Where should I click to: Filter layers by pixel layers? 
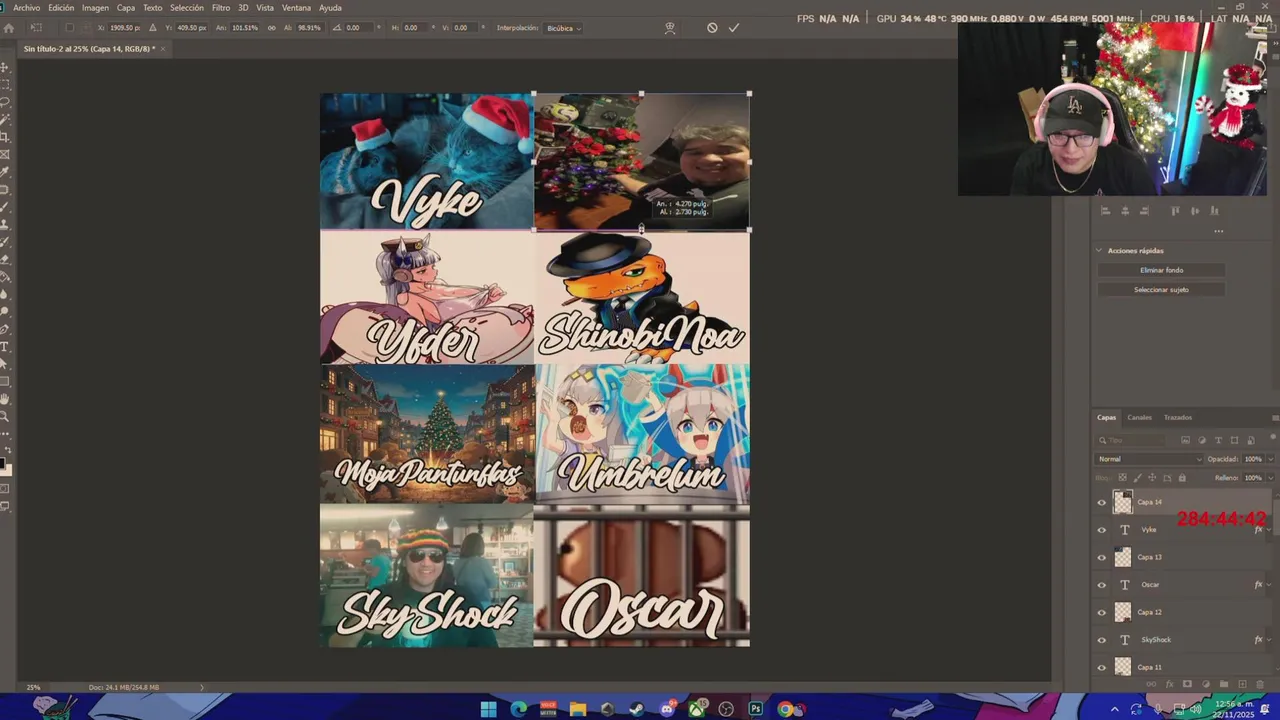pos(1185,440)
